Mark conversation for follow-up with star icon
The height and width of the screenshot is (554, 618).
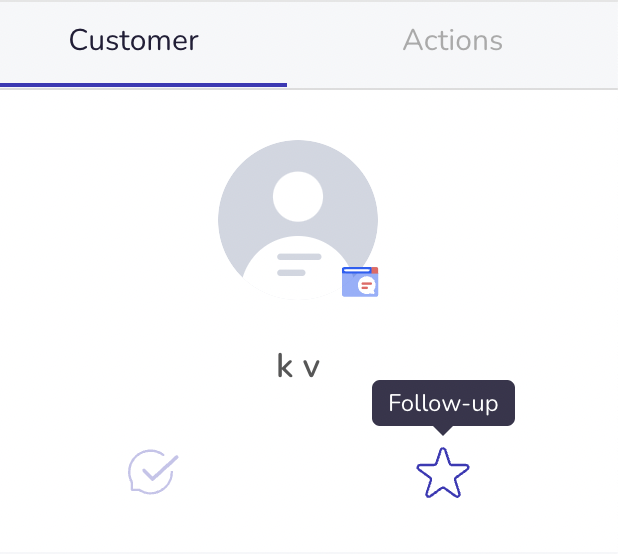tap(443, 472)
